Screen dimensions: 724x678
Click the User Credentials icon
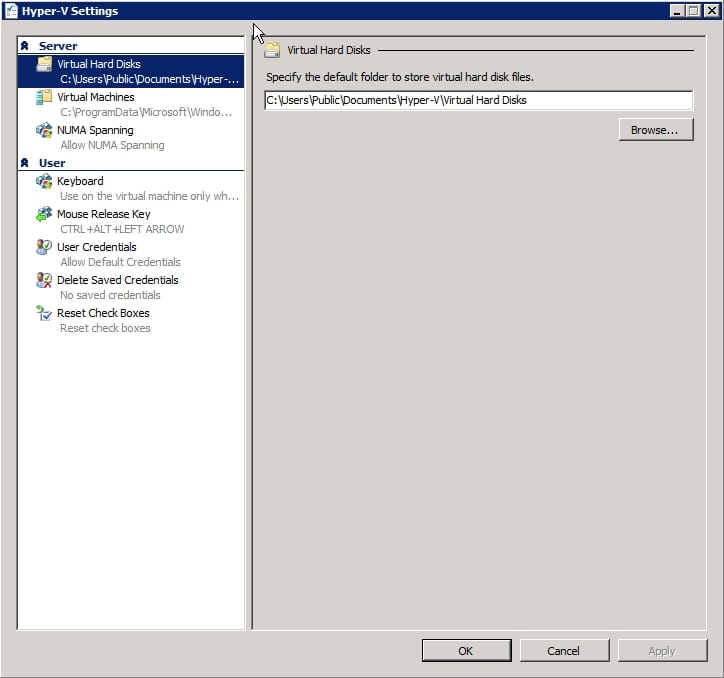pyautogui.click(x=44, y=247)
